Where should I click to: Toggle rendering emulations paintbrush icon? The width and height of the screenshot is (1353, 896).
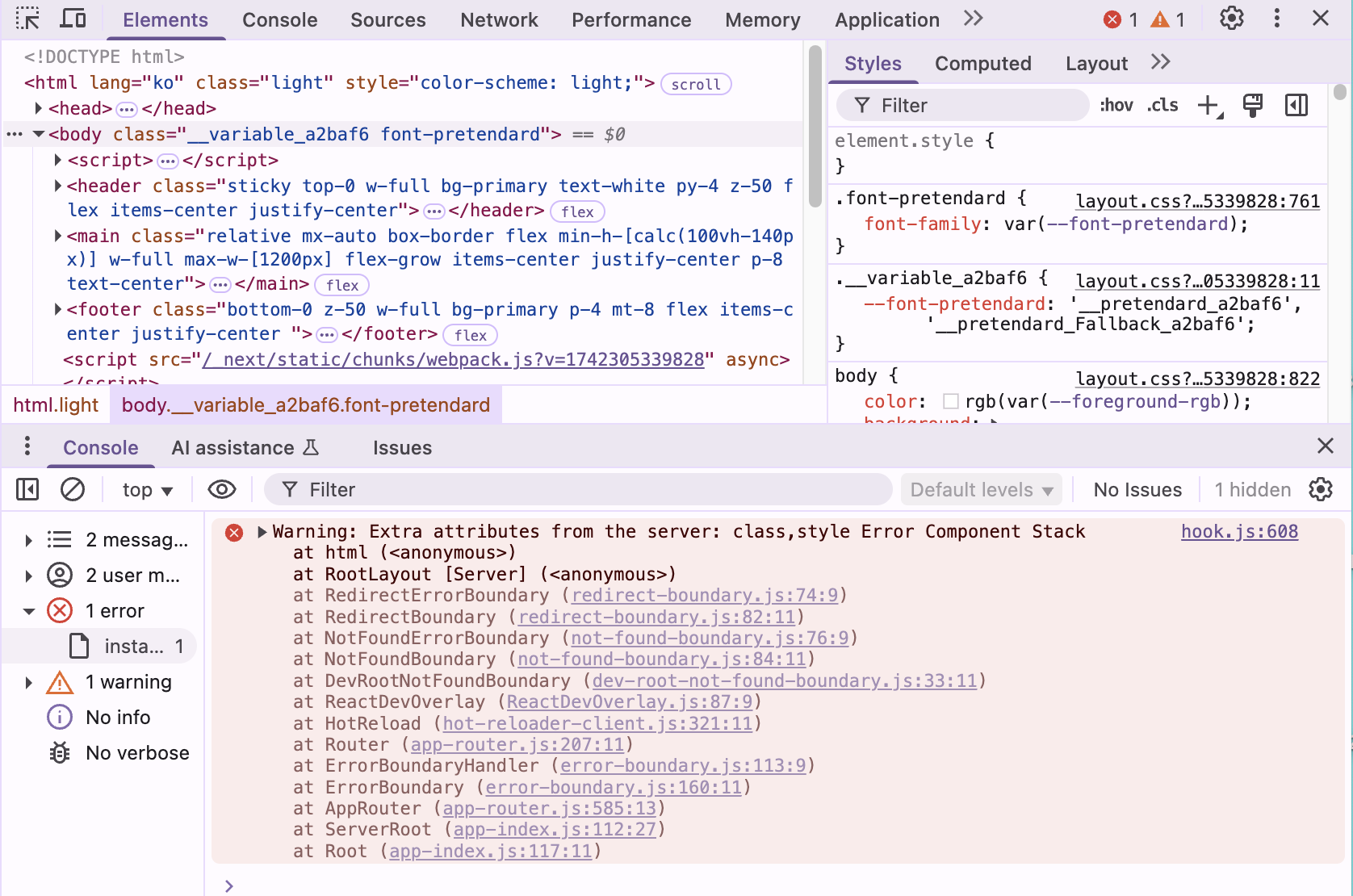point(1253,106)
